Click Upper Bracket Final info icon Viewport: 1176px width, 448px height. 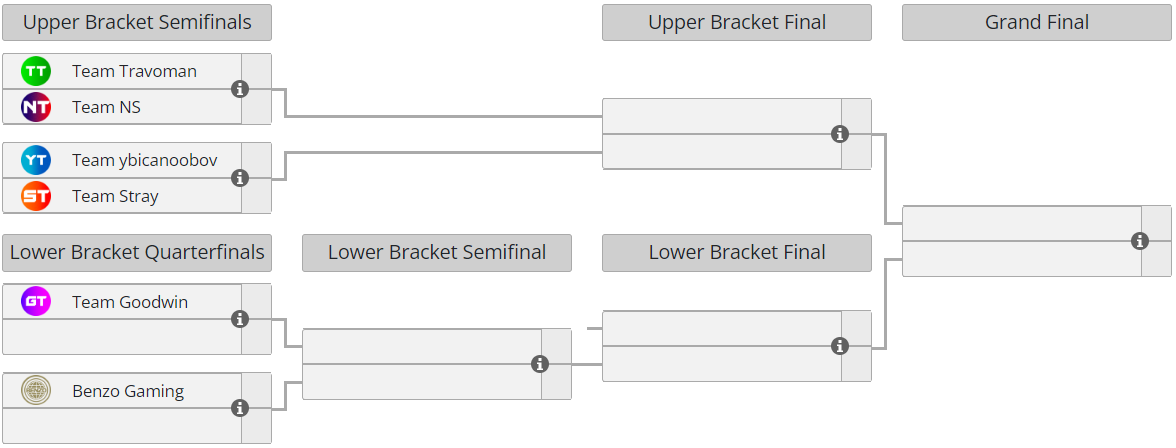pos(840,134)
